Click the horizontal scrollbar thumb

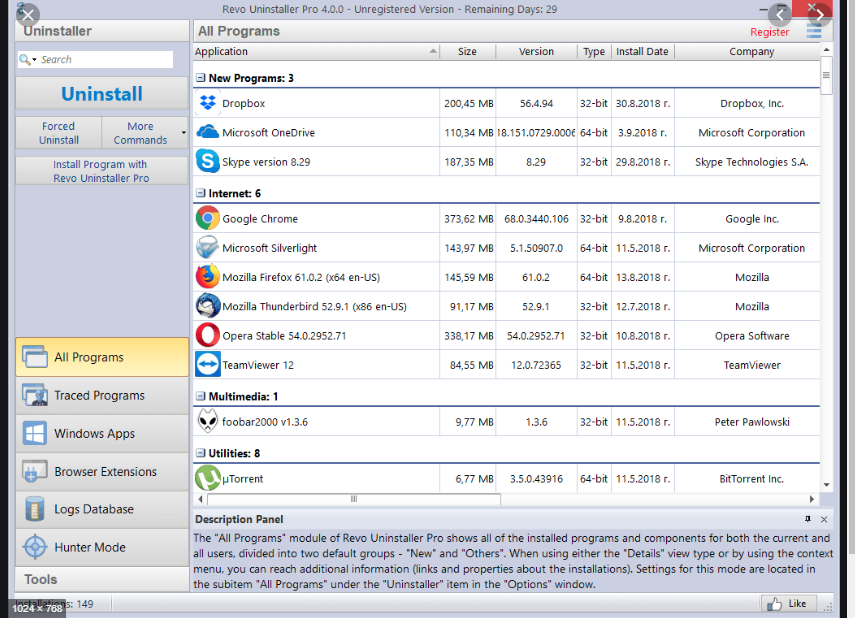point(354,499)
